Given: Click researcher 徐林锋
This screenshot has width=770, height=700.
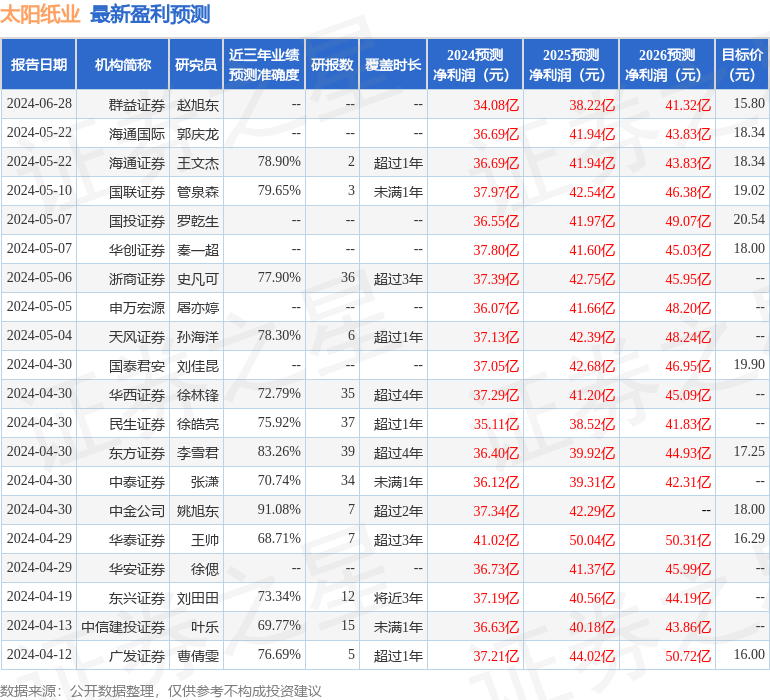Looking at the screenshot, I should tap(198, 395).
